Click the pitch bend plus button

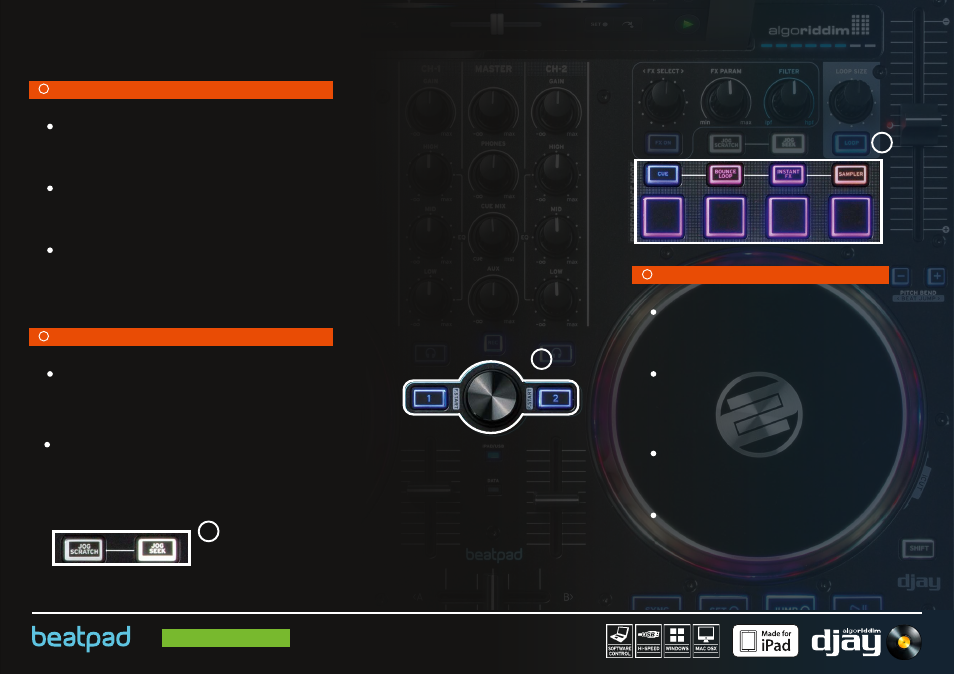pos(936,277)
